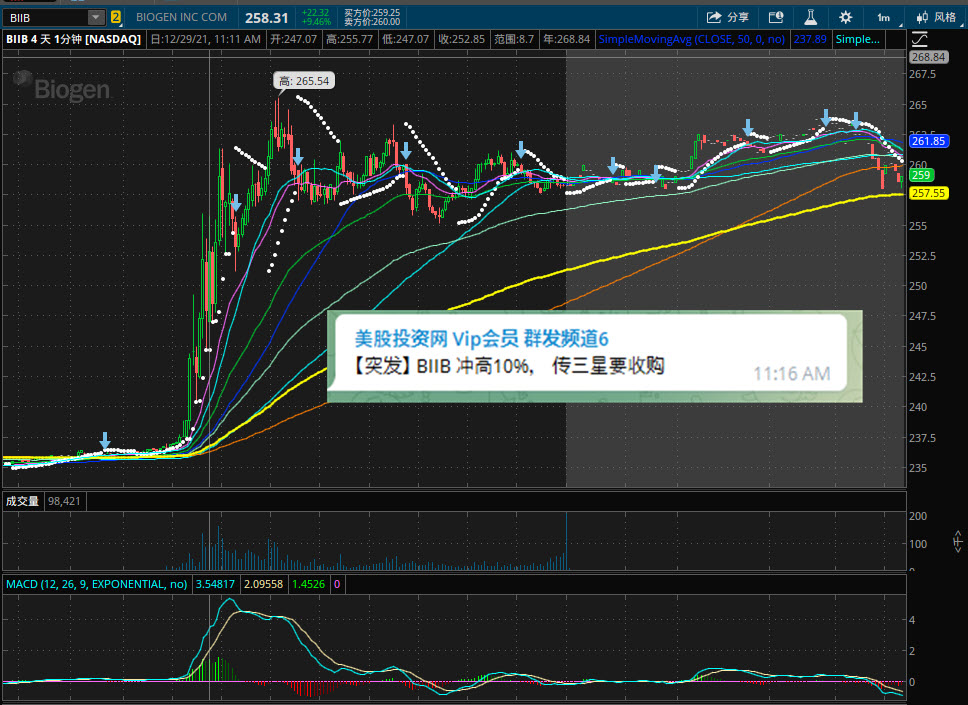Screen dimensions: 968x705
Task: Click the price axis scale curve icon
Action: (x=919, y=40)
